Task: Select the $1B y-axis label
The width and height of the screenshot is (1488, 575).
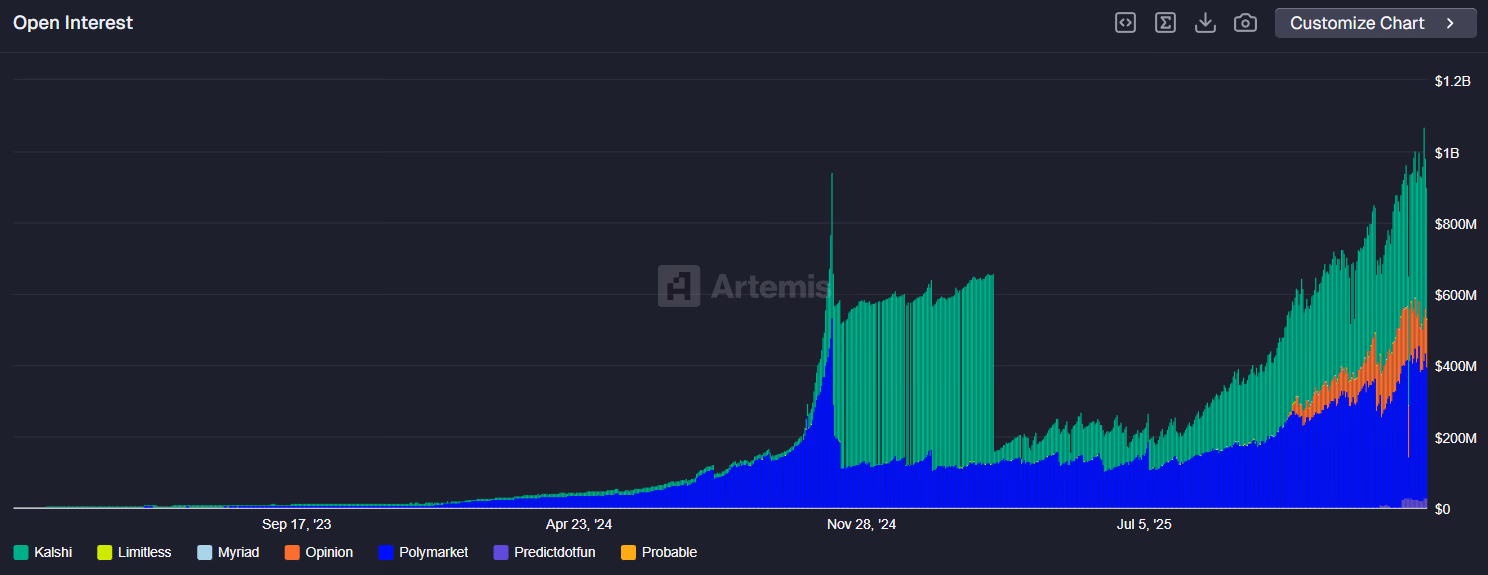Action: coord(1447,153)
